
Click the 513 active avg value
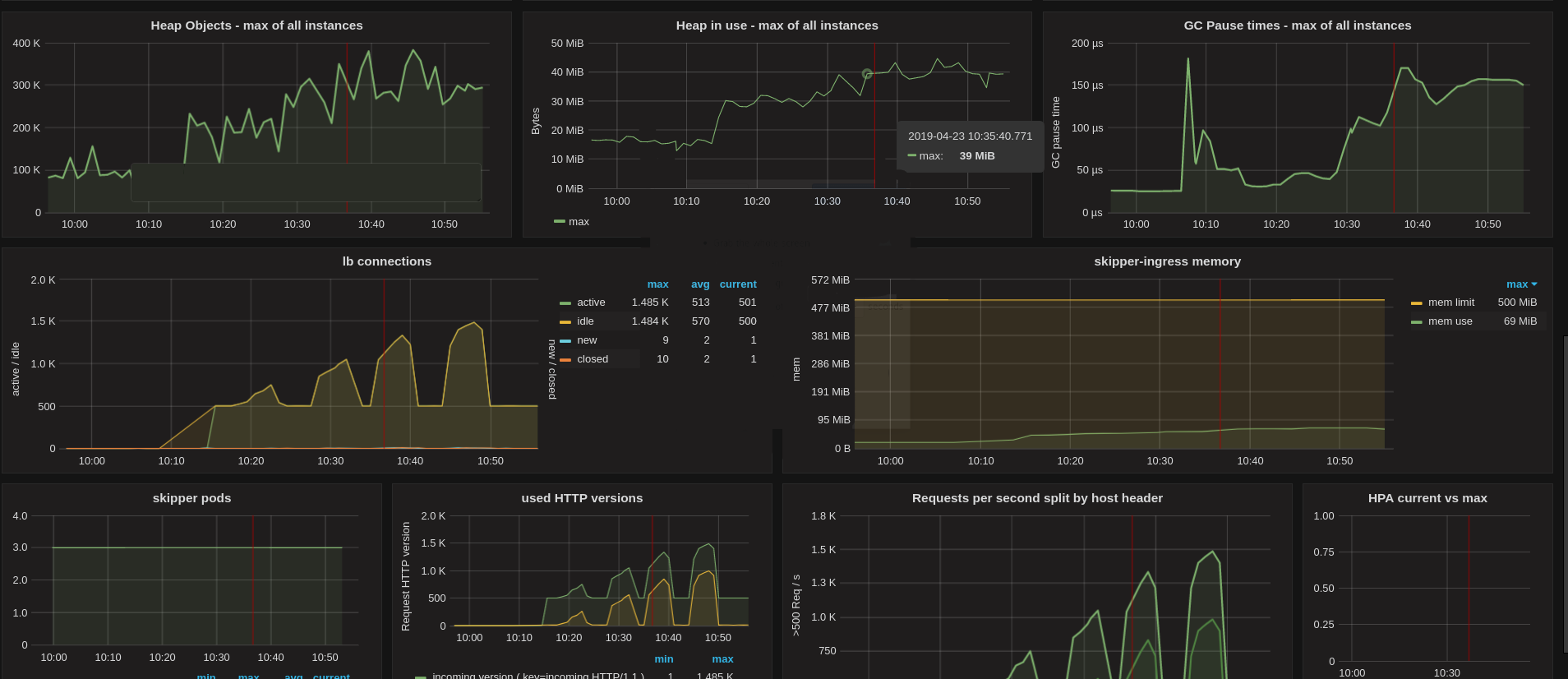700,303
